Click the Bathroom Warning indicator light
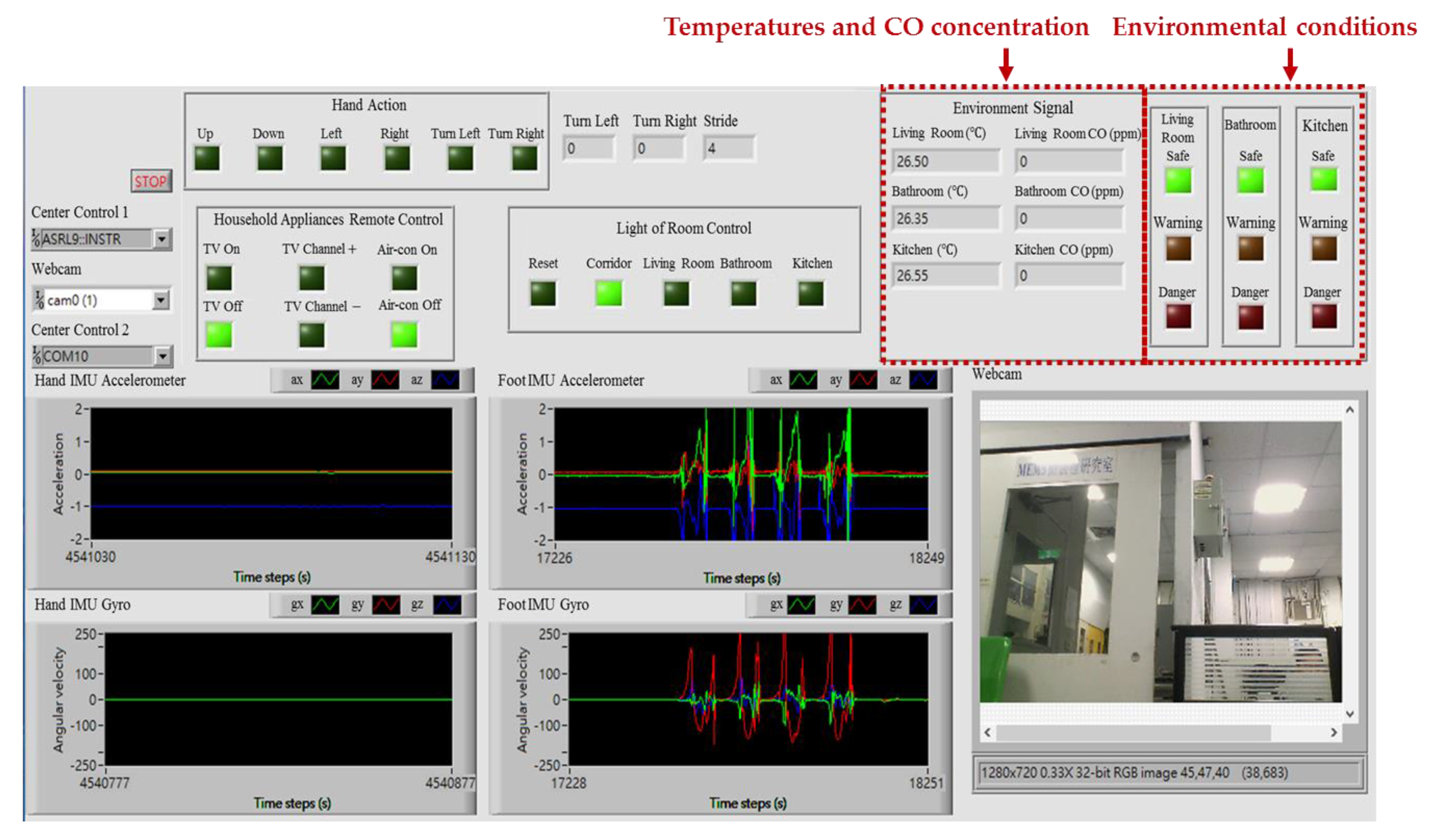 tap(1251, 249)
